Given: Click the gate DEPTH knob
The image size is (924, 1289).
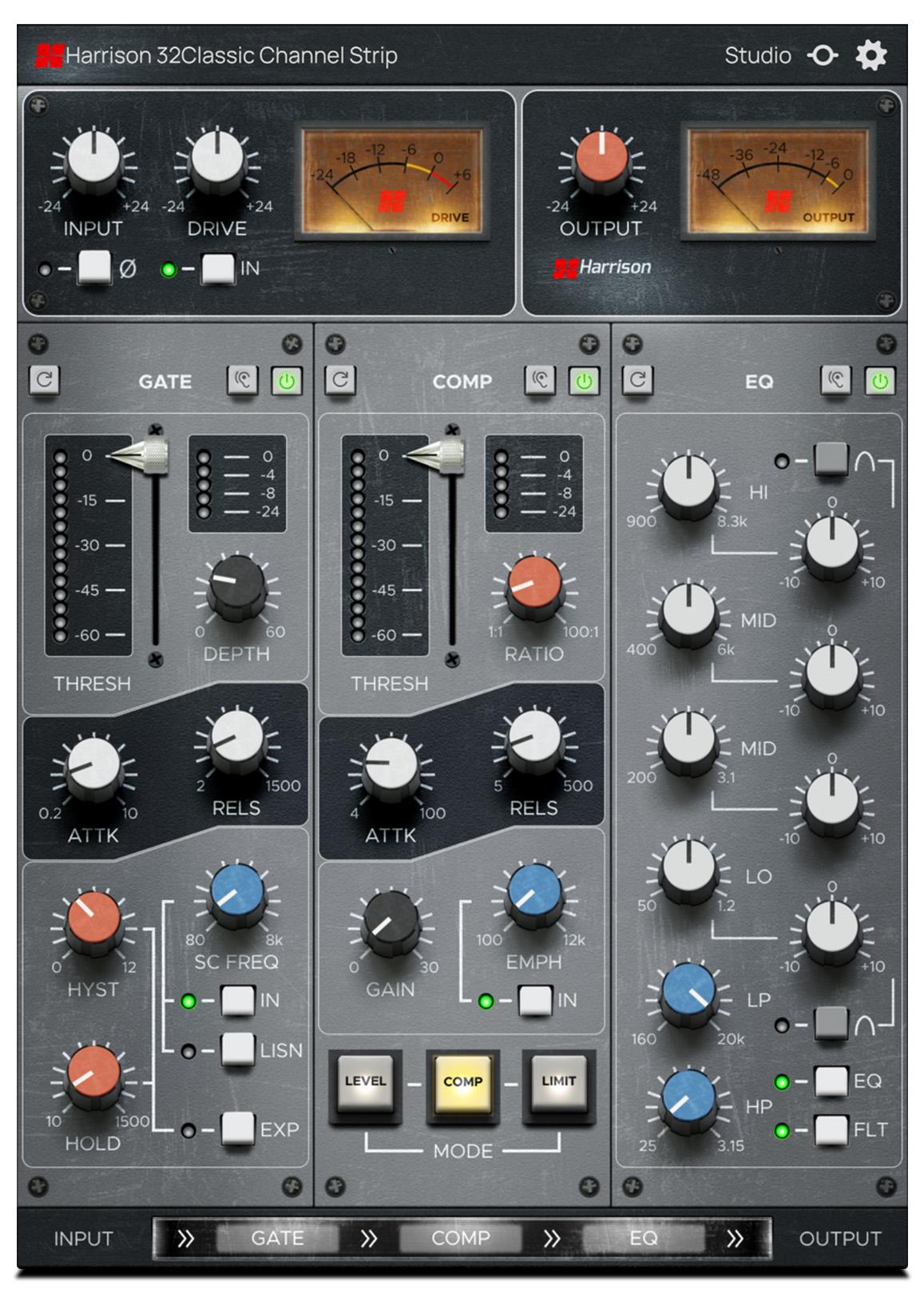Looking at the screenshot, I should 237,587.
